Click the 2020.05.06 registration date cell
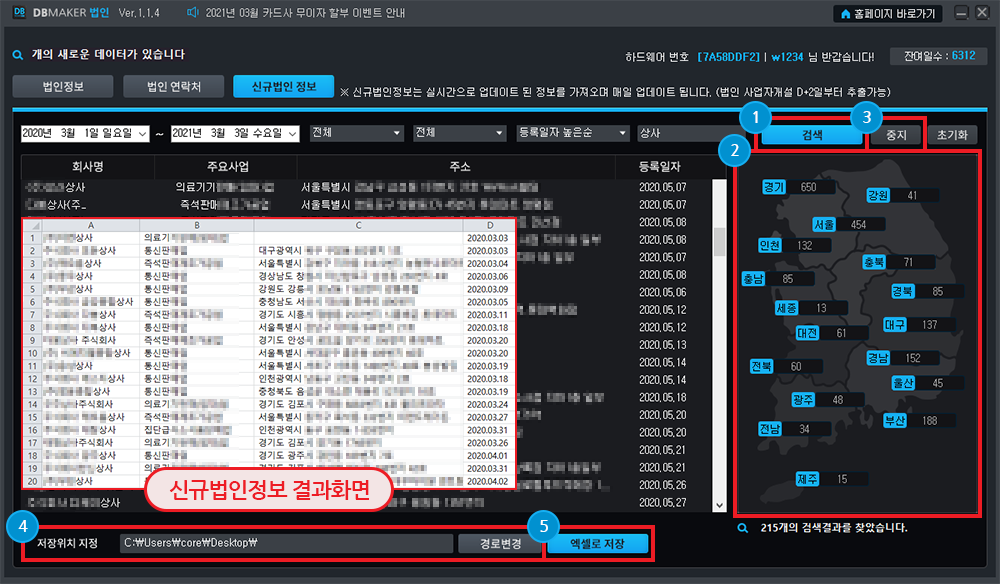The height and width of the screenshot is (584, 1000). pos(663,292)
